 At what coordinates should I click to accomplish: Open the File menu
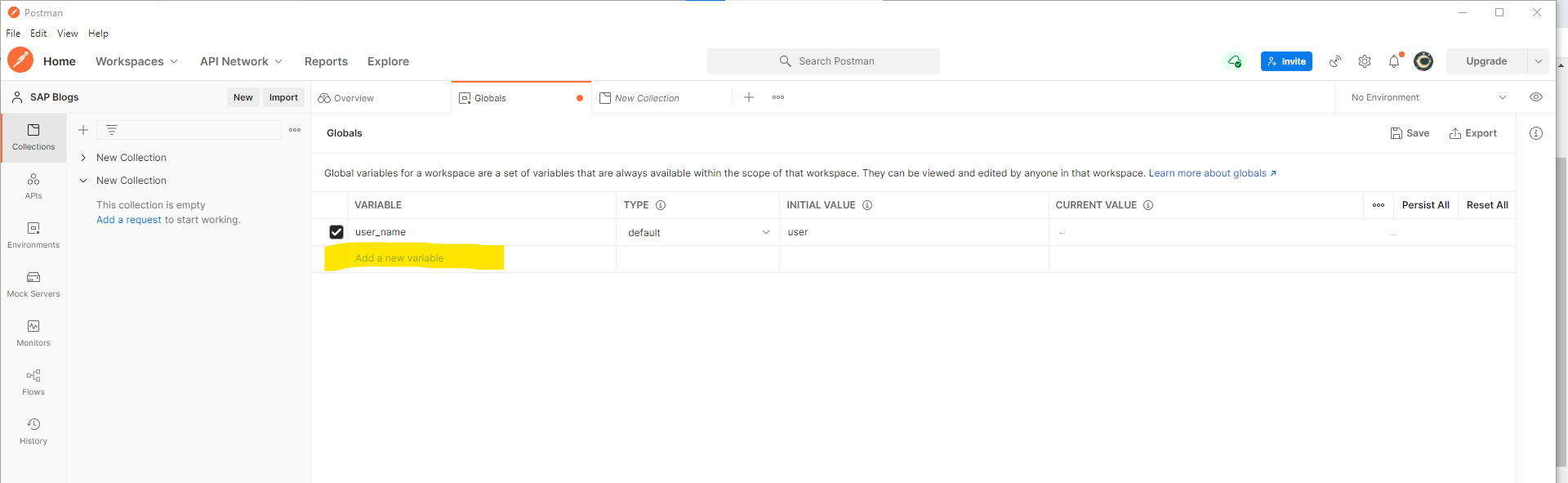(x=13, y=34)
